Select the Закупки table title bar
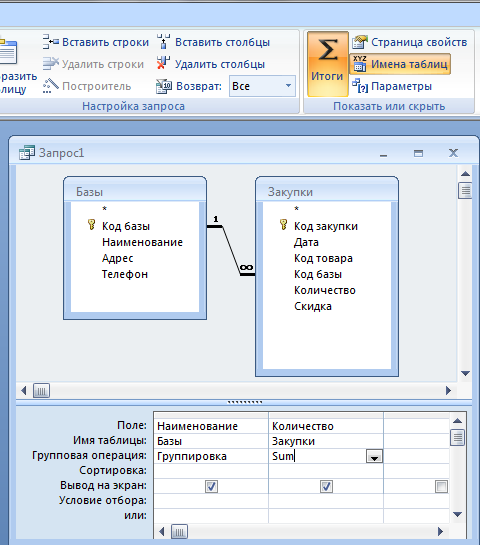Image resolution: width=480 pixels, height=545 pixels. click(327, 192)
